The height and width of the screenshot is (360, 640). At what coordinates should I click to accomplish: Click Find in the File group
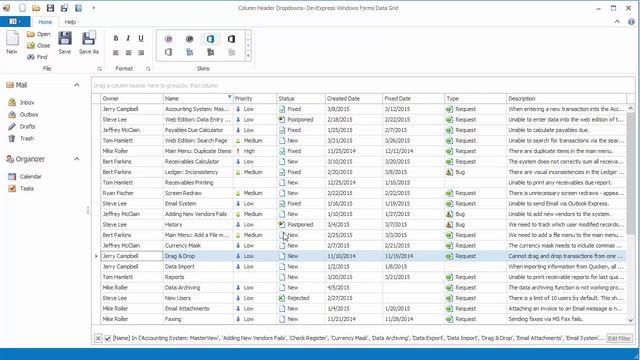(x=37, y=57)
